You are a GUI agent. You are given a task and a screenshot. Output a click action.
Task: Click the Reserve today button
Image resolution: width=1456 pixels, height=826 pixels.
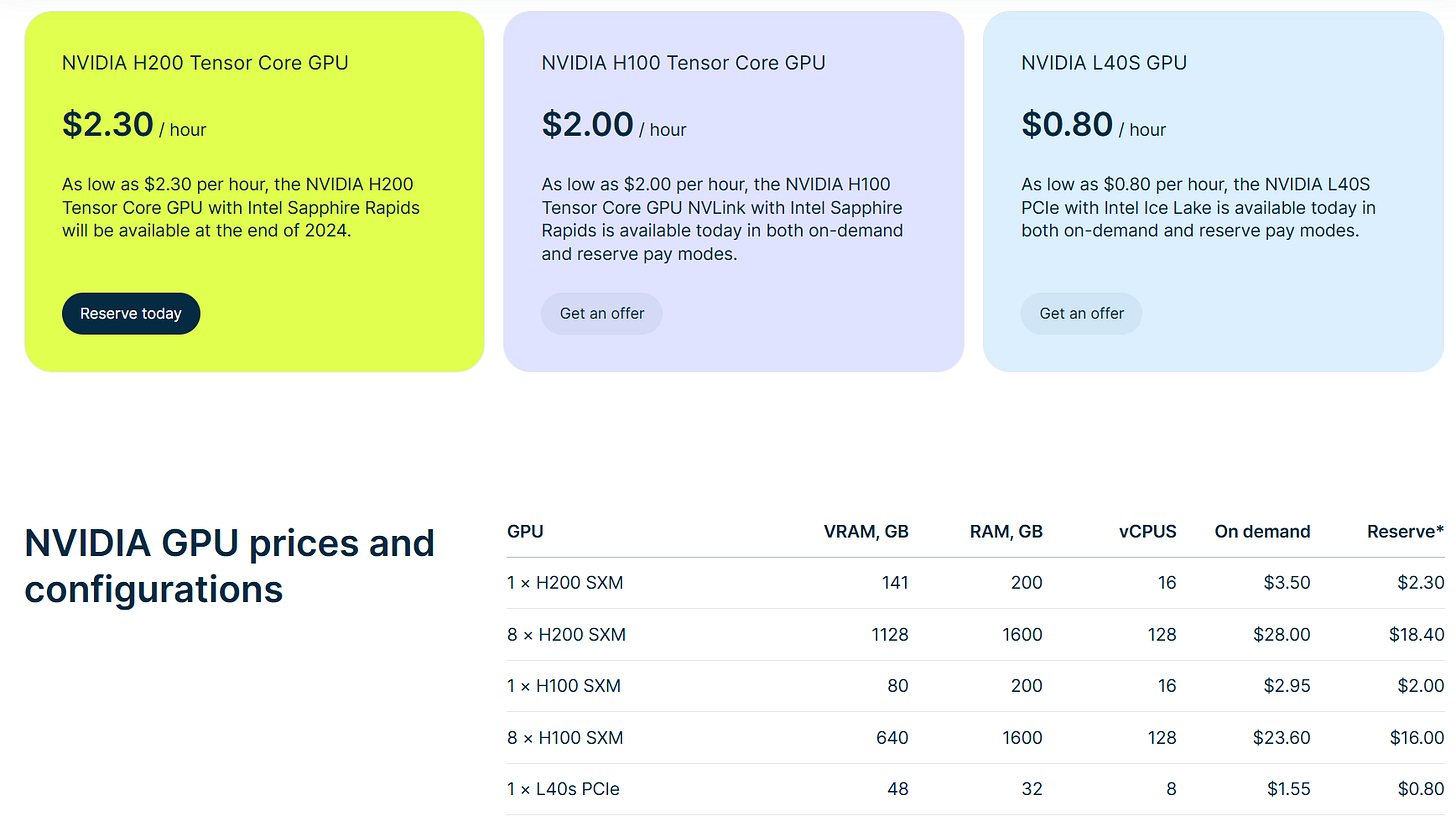131,314
